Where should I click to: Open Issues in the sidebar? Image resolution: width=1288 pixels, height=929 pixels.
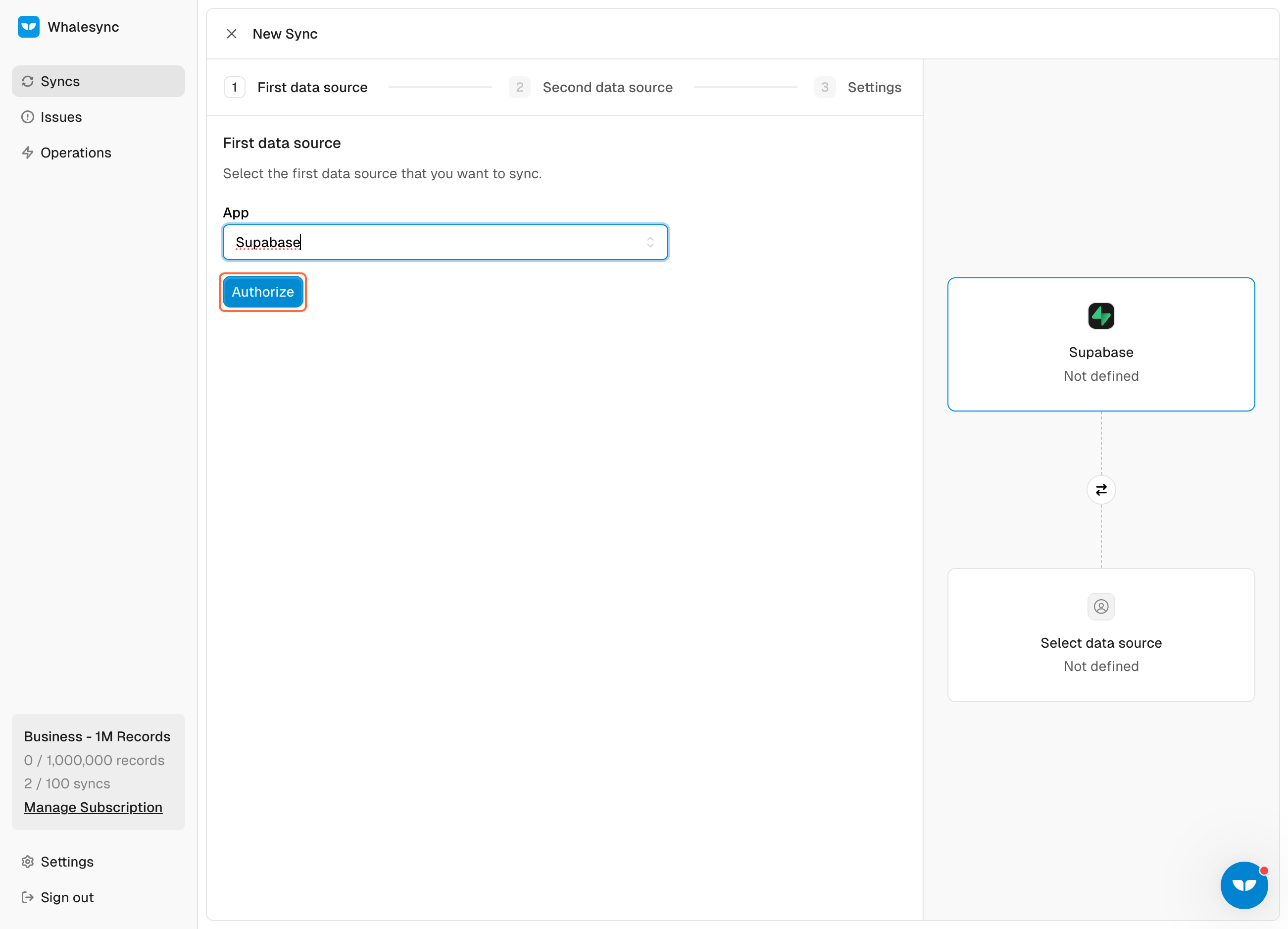click(98, 117)
